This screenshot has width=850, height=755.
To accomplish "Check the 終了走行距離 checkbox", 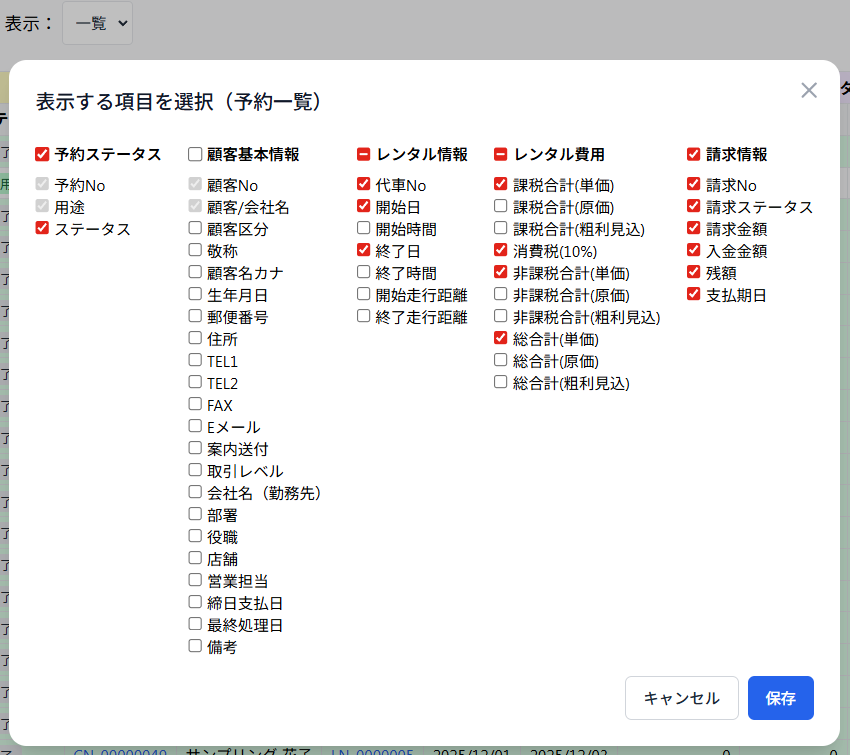I will (364, 316).
